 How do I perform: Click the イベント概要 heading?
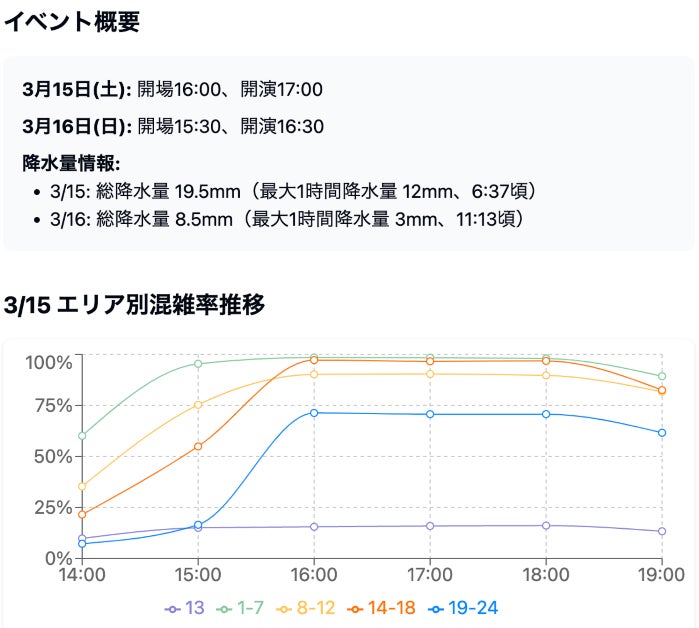(x=72, y=21)
